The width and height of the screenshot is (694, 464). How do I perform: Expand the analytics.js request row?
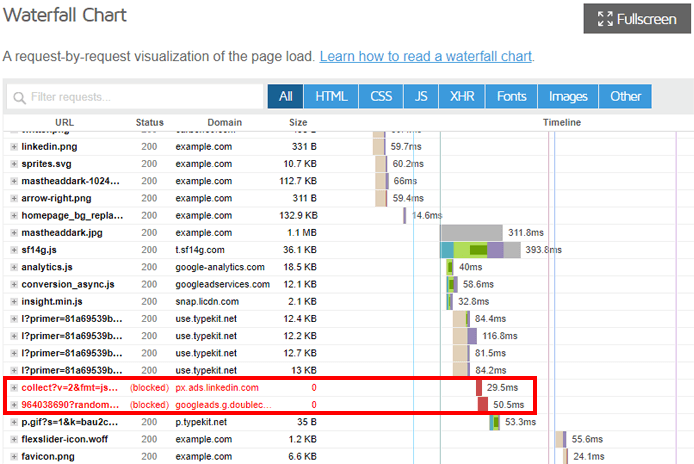point(14,267)
